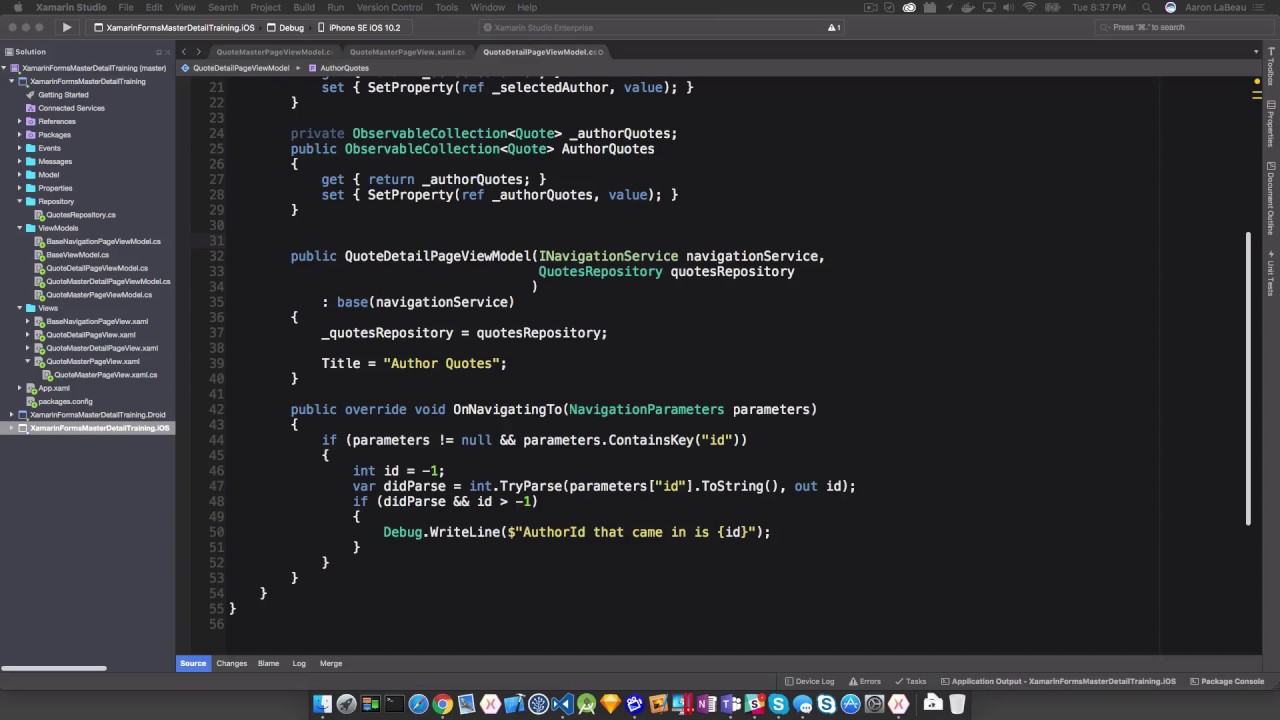The image size is (1280, 720).
Task: Switch to the Changes view tab
Action: (x=231, y=663)
